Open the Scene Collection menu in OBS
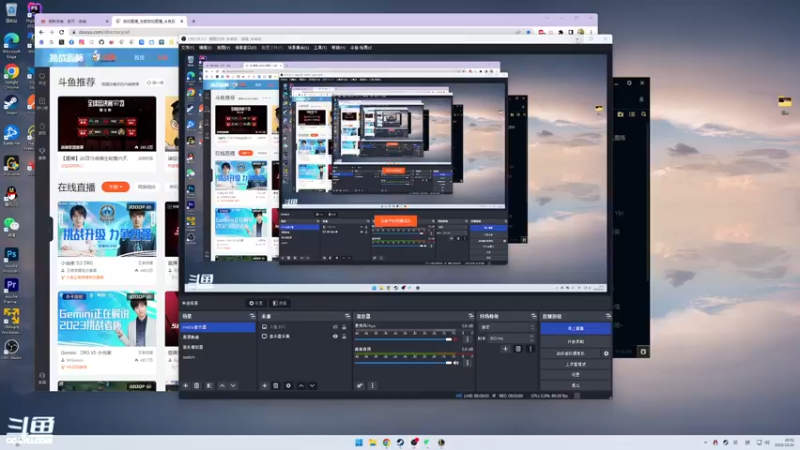Viewport: 800px width, 450px height. (298, 48)
